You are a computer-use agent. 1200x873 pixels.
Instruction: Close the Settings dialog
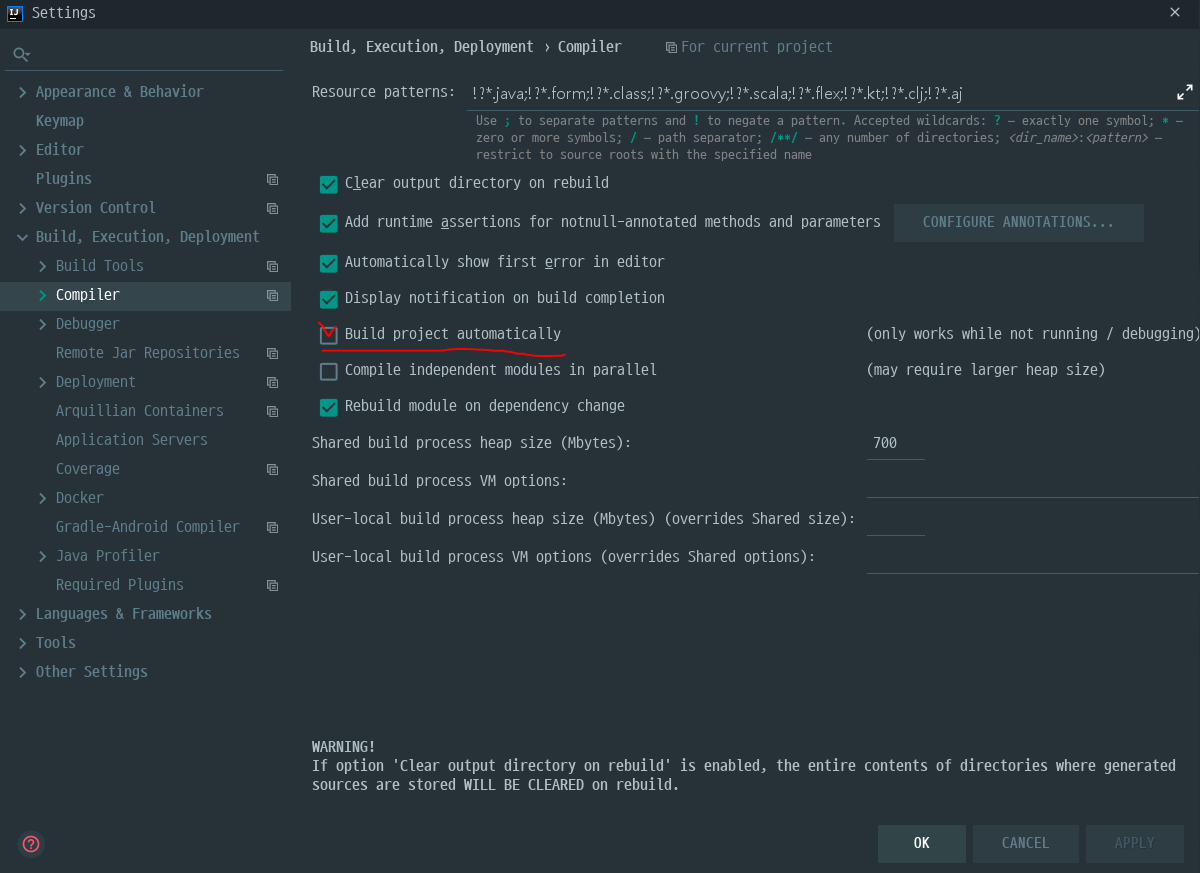tap(1174, 12)
